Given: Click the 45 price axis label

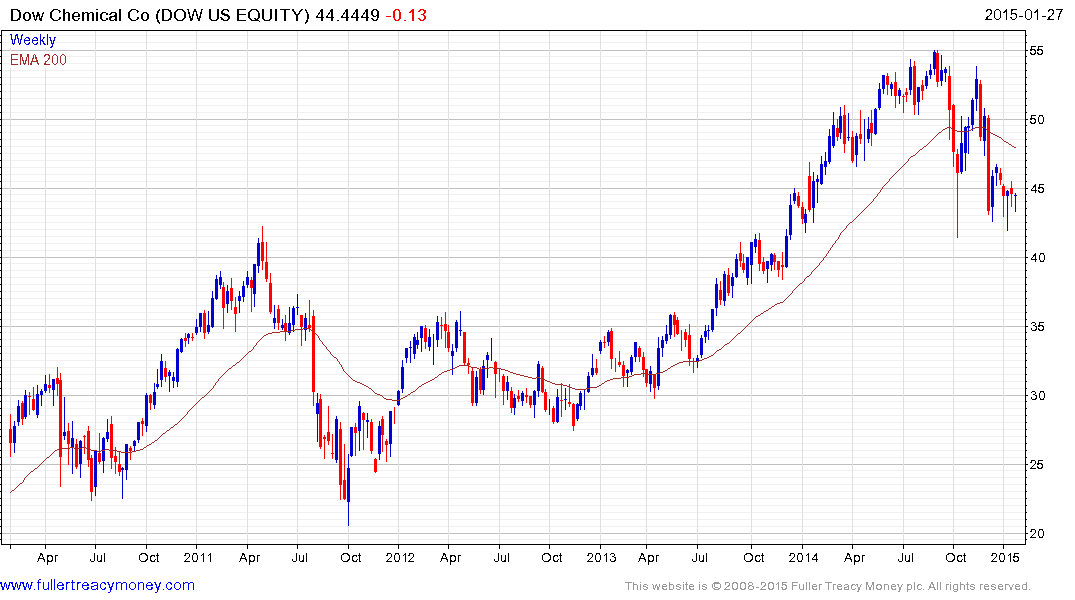Looking at the screenshot, I should pos(1036,189).
